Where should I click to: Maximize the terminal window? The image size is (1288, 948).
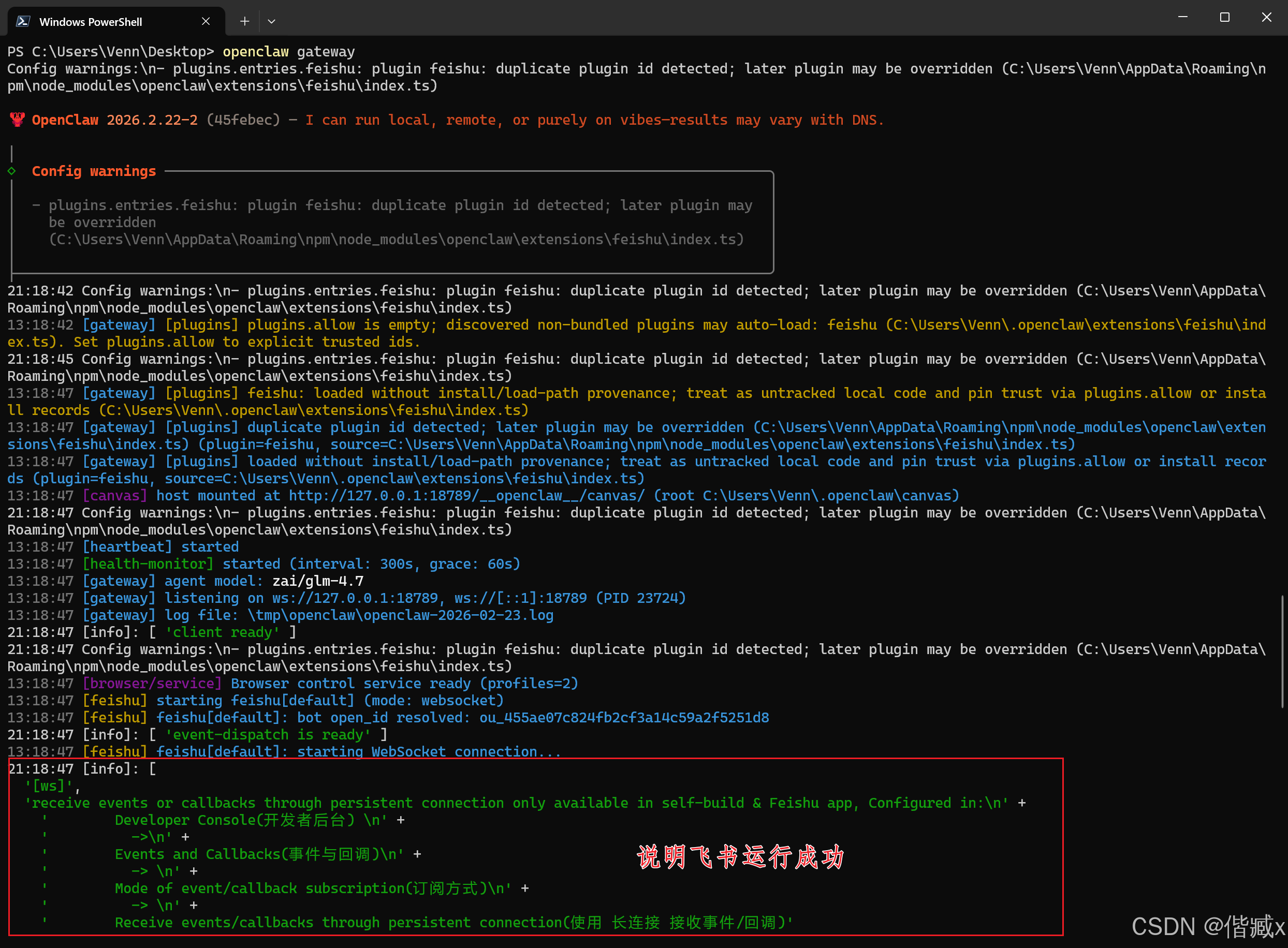click(x=1224, y=17)
